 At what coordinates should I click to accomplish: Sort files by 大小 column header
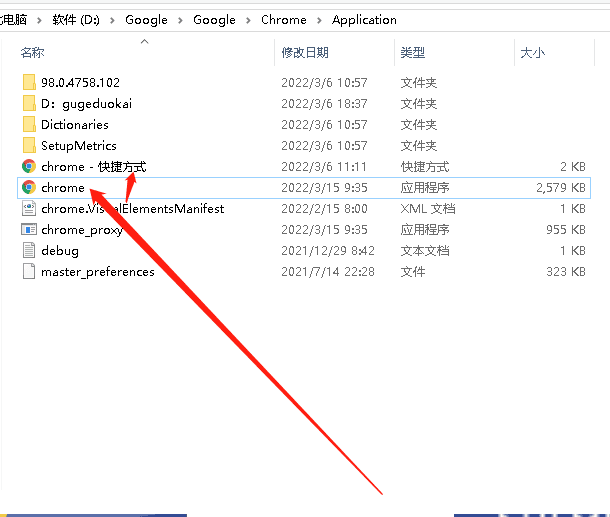point(531,52)
